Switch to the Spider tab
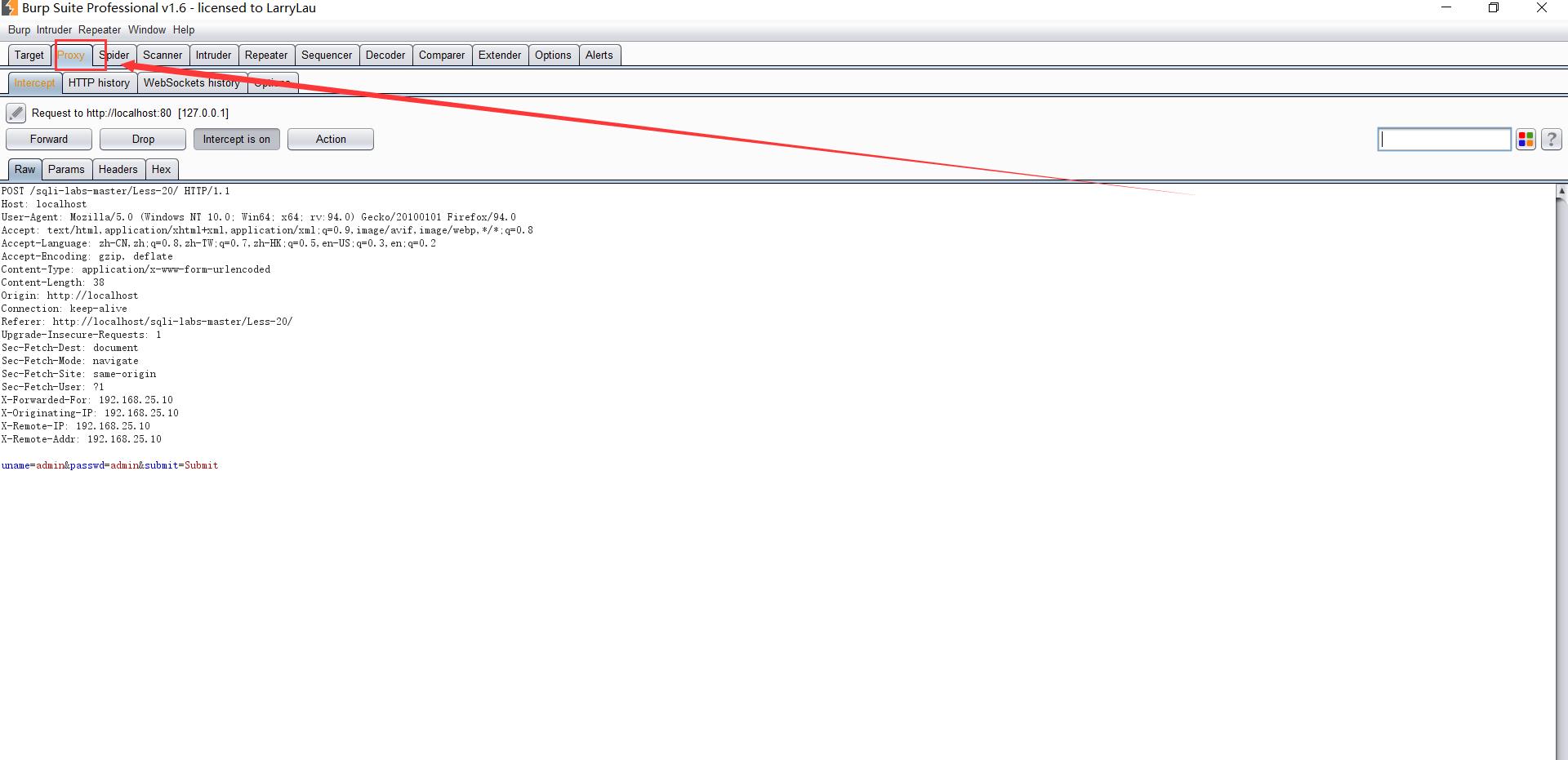Image resolution: width=1568 pixels, height=760 pixels. pos(114,56)
